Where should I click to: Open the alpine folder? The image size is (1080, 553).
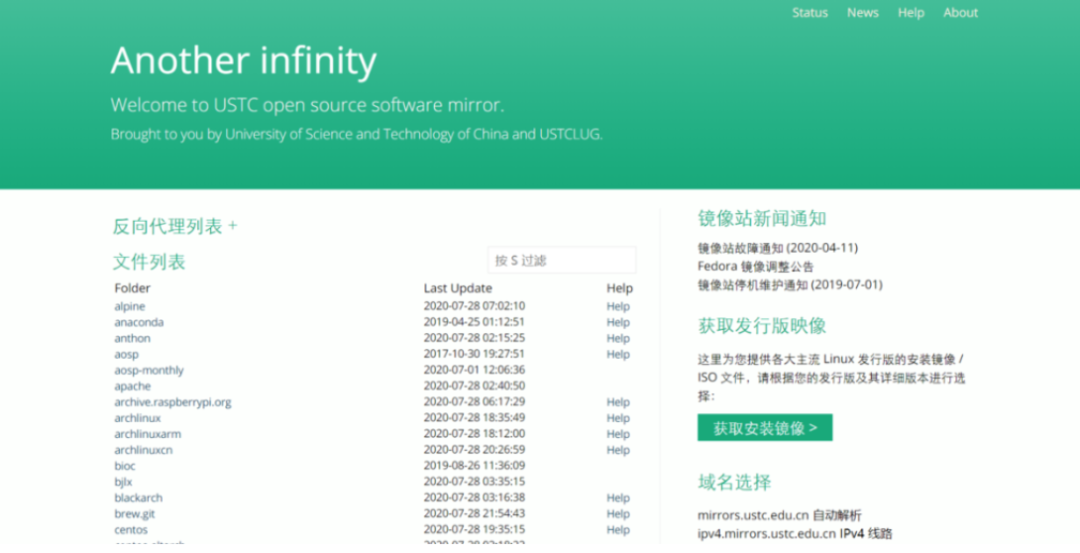(x=129, y=306)
